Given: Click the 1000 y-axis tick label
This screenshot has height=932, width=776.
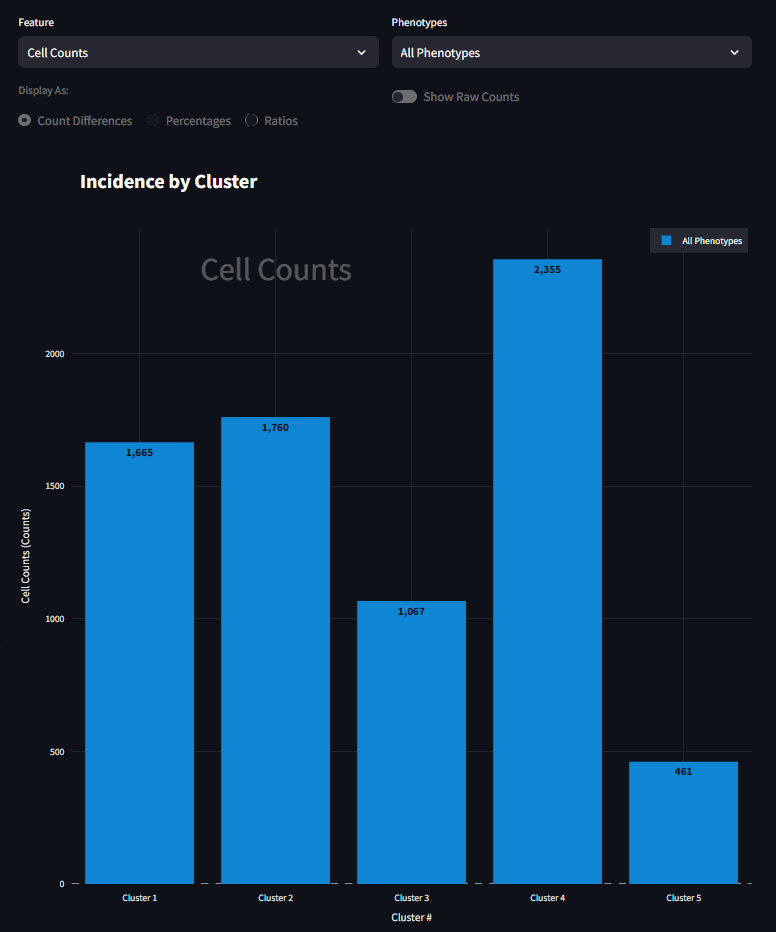Looking at the screenshot, I should [55, 619].
